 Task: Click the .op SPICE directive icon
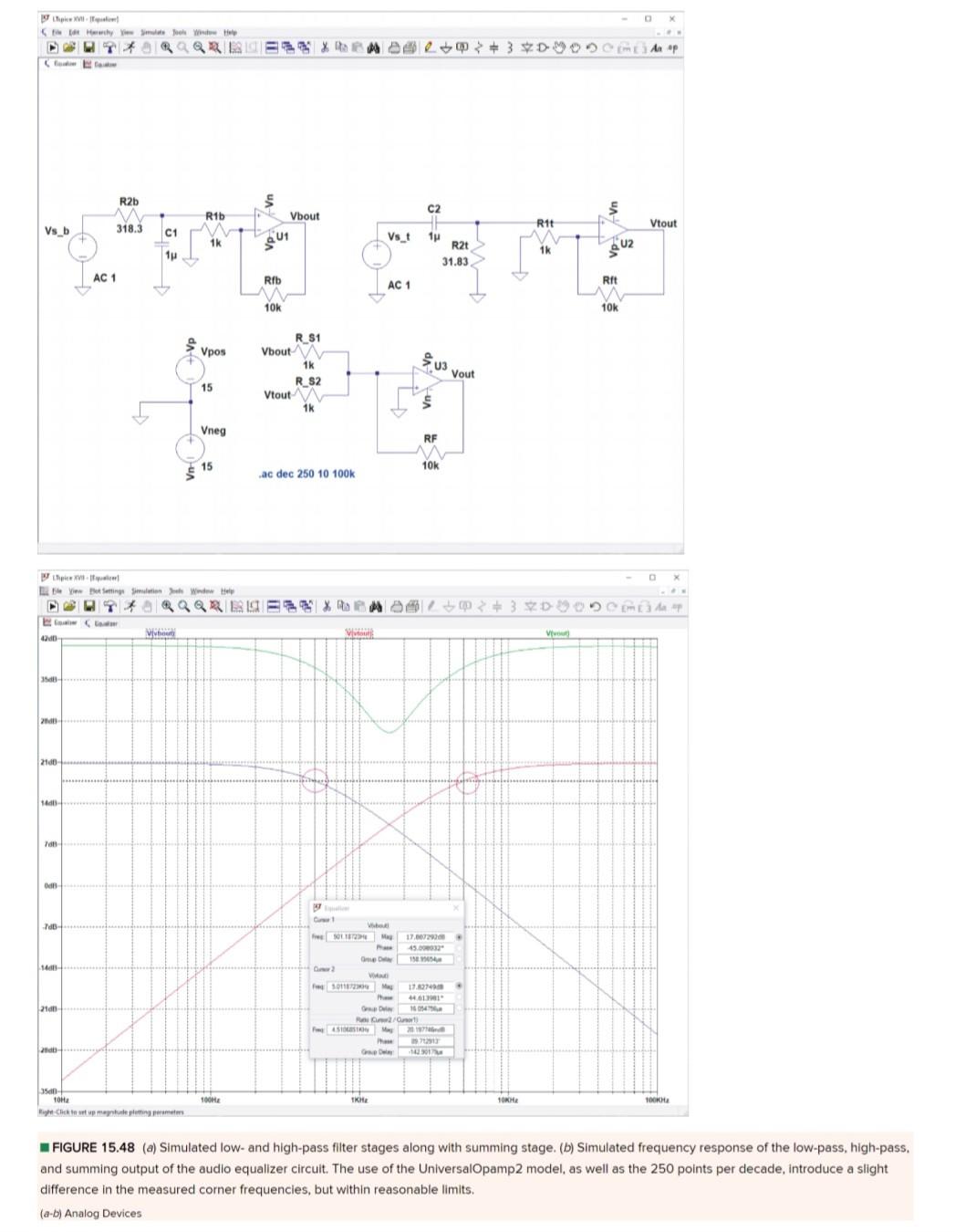pyautogui.click(x=673, y=47)
